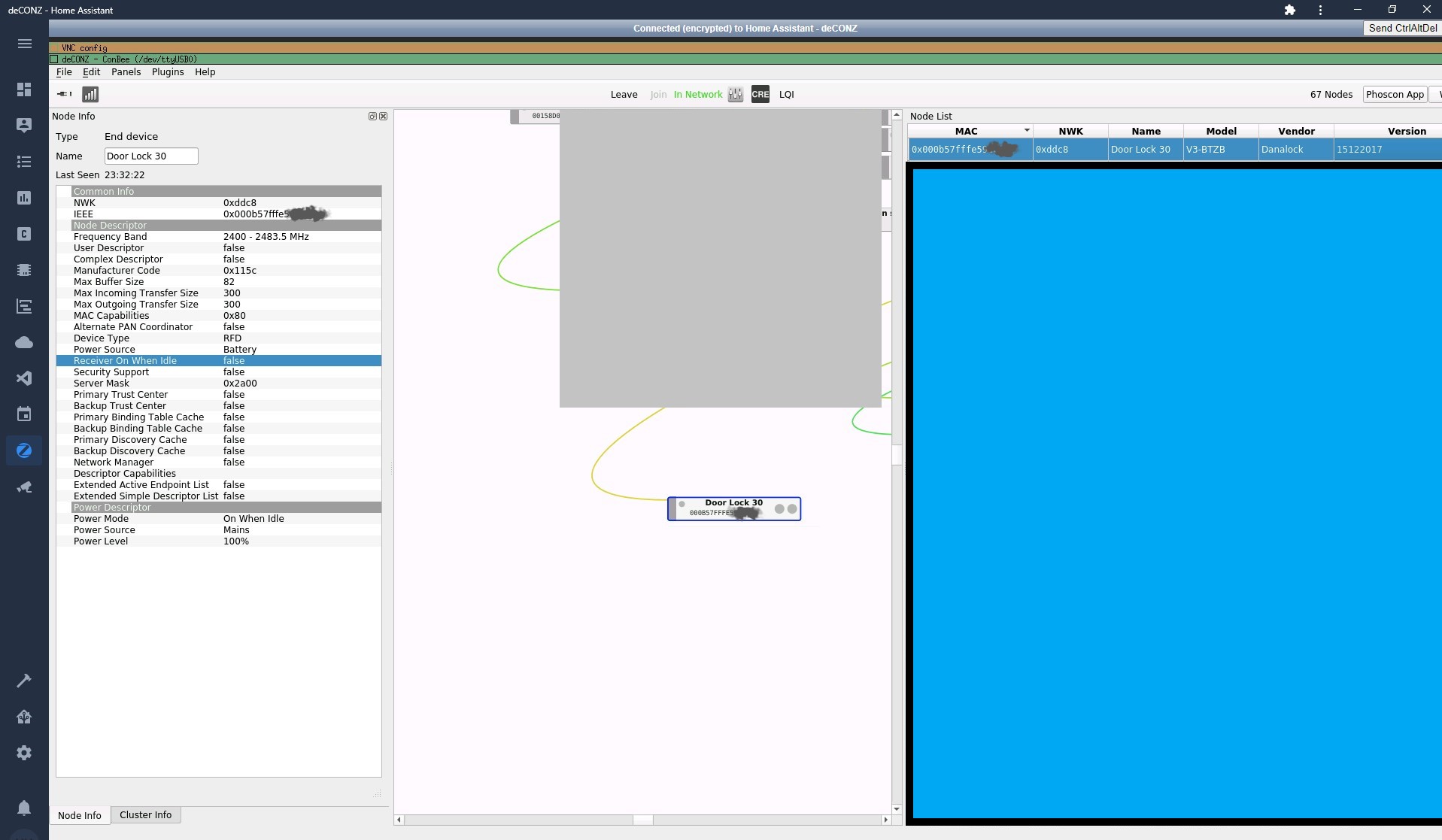Close the Node Info panel
This screenshot has height=840, width=1442.
pos(383,117)
